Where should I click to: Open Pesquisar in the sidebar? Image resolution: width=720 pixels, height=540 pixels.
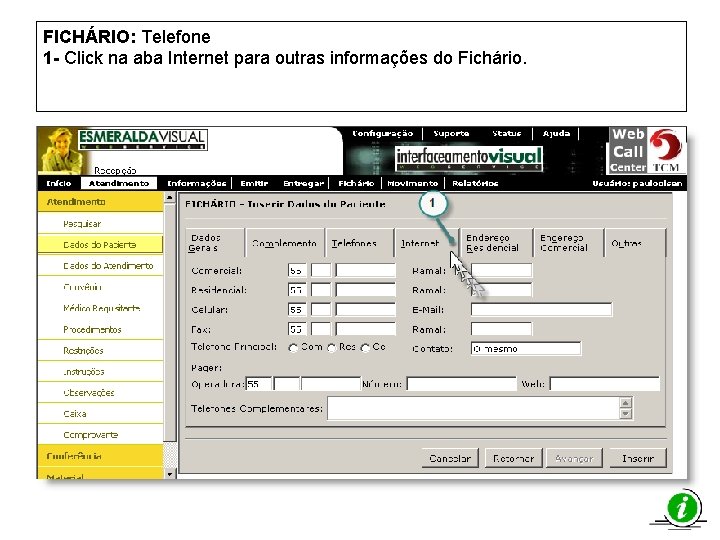(100, 224)
